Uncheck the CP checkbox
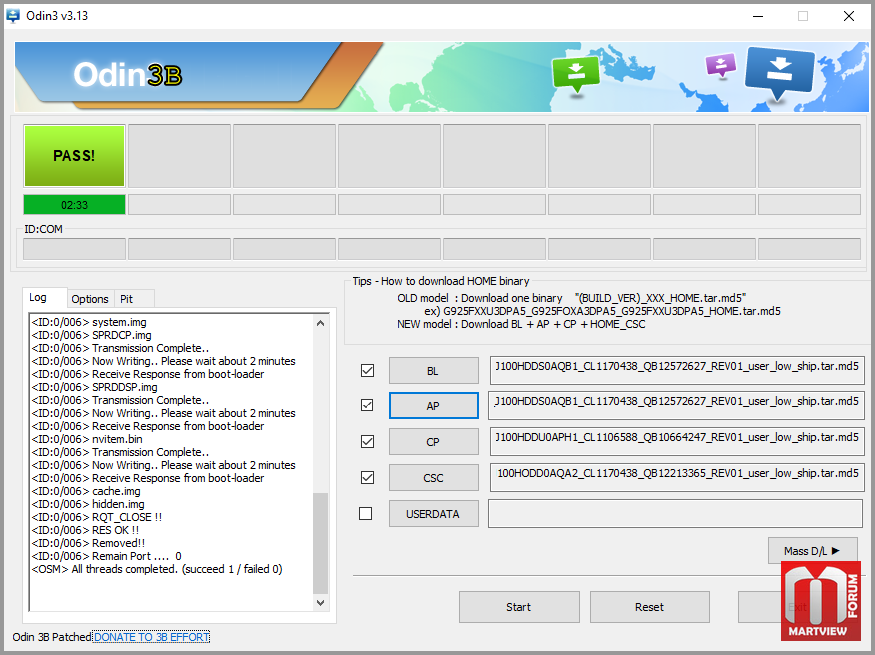The image size is (875, 655). 367,442
